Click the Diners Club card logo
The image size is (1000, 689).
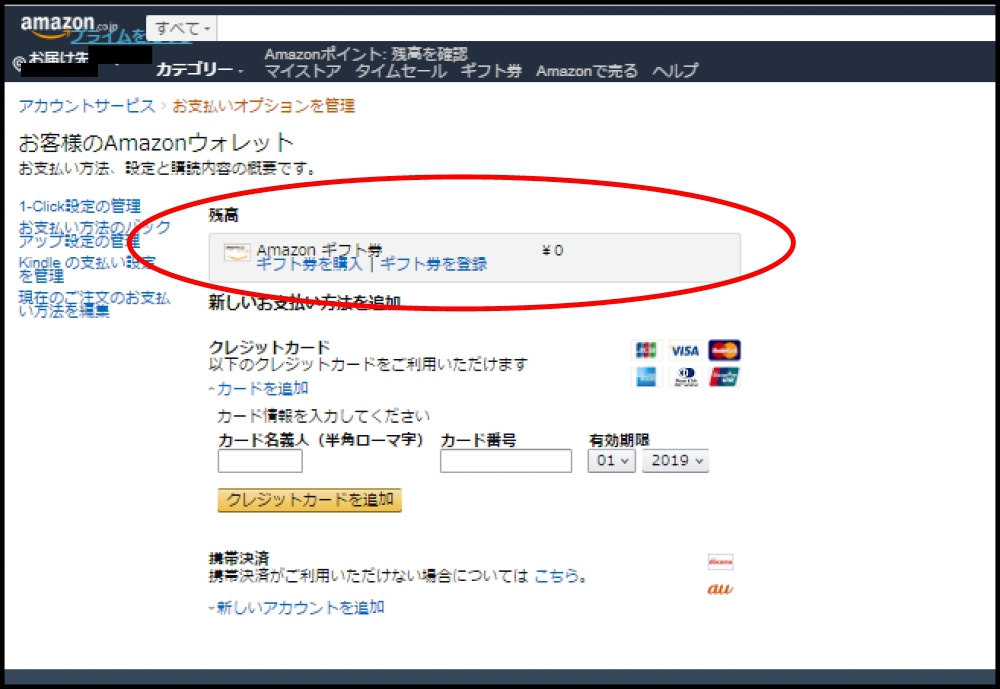[686, 376]
